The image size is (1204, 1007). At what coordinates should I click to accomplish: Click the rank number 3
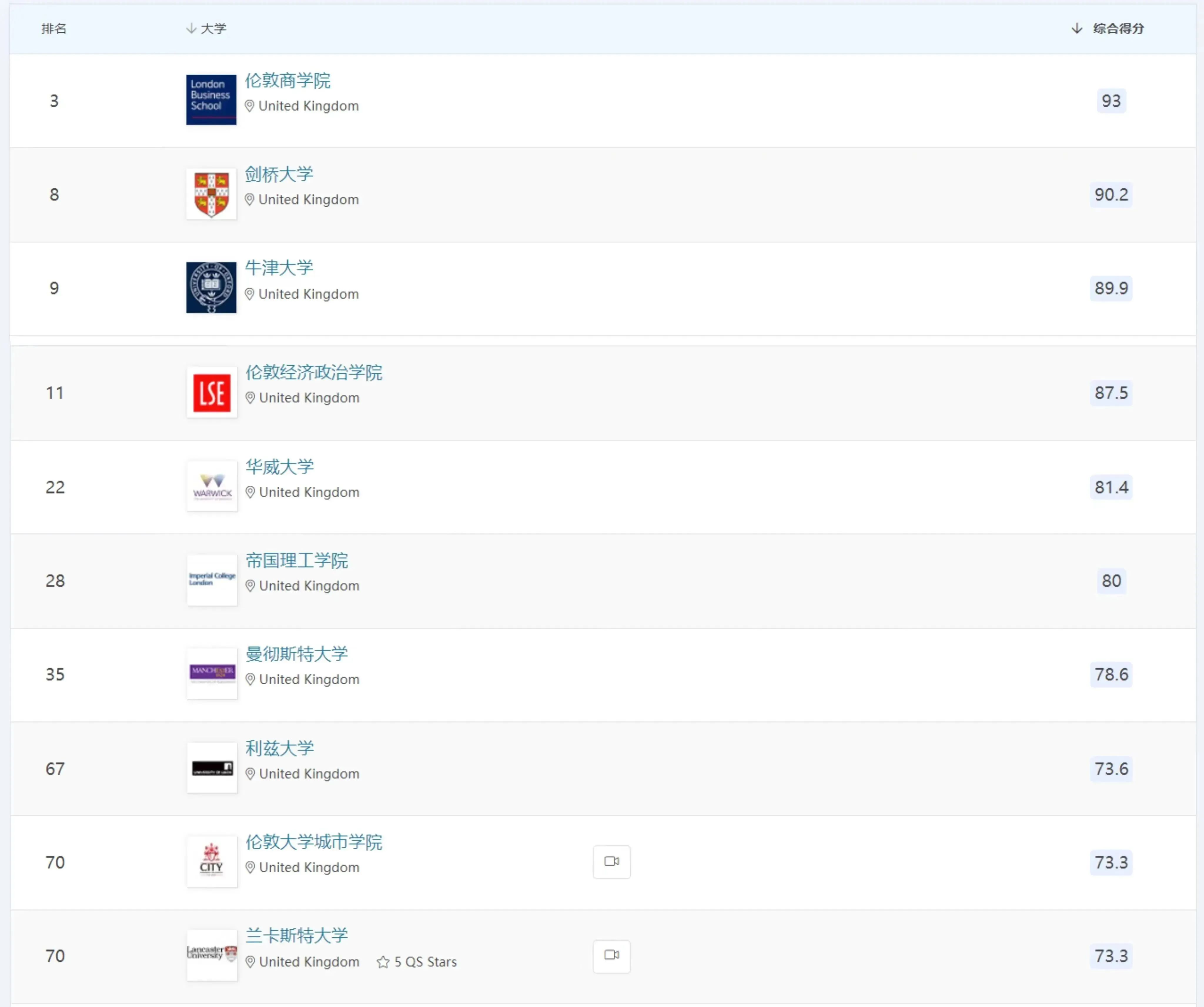(54, 101)
